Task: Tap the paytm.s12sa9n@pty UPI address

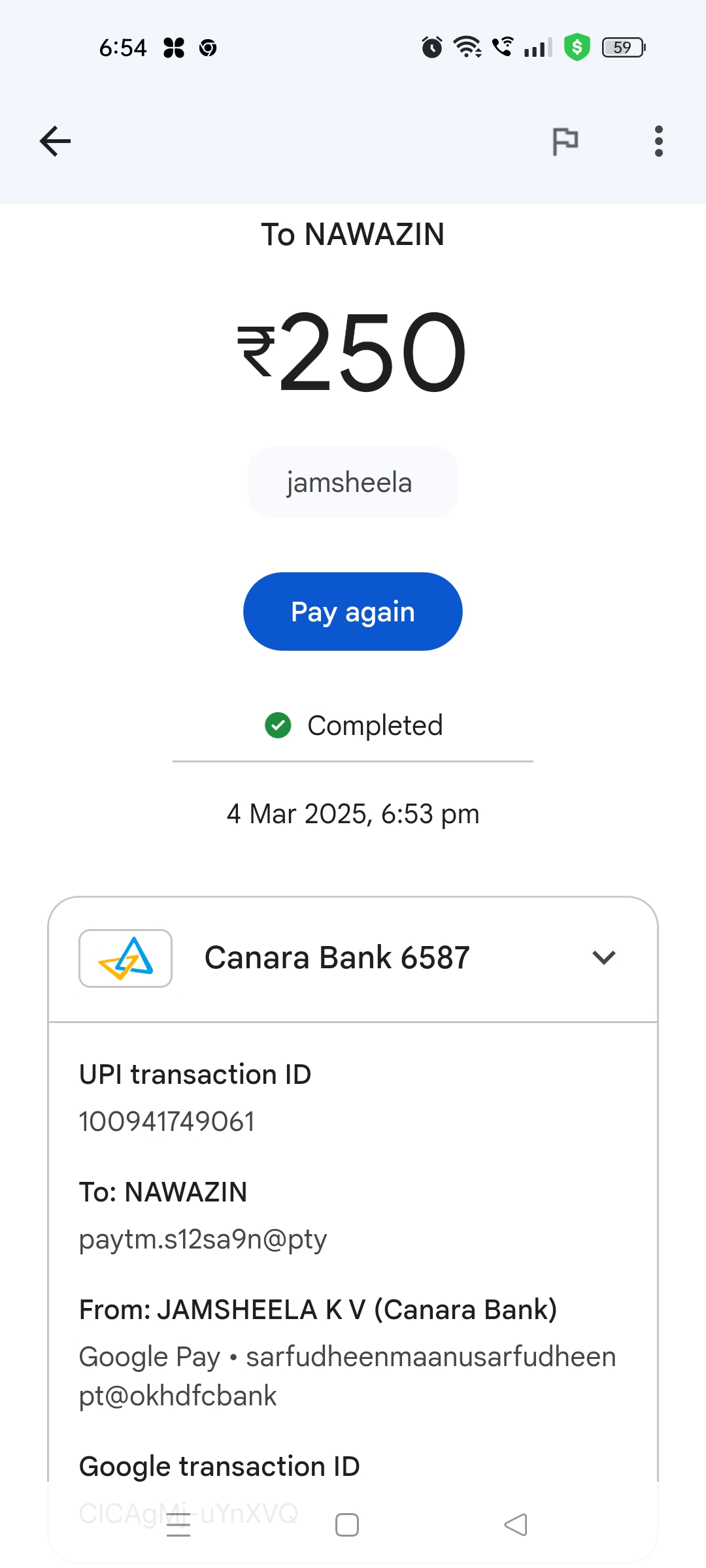Action: 203,1239
